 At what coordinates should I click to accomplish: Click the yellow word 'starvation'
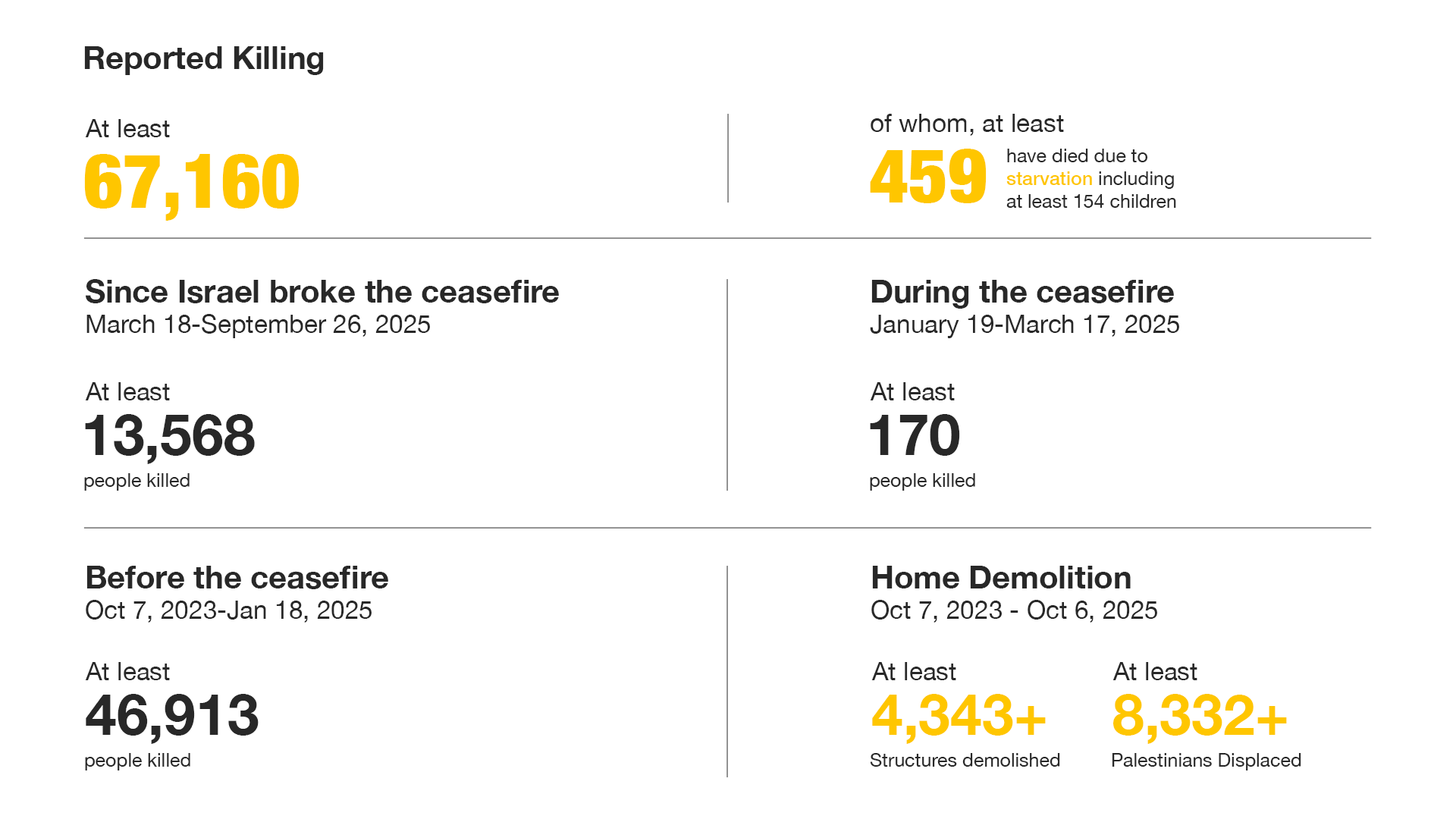tap(1049, 179)
